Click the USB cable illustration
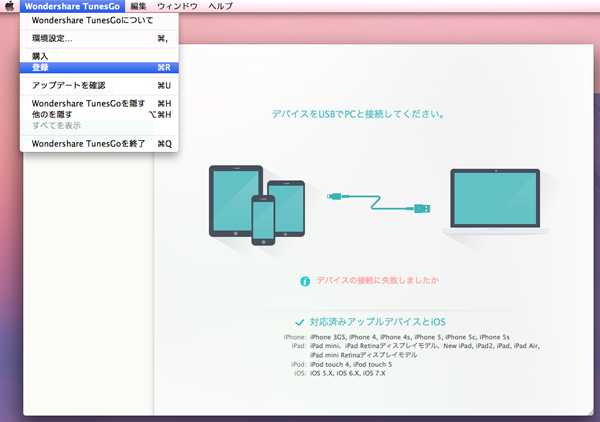600x422 pixels. pos(378,202)
